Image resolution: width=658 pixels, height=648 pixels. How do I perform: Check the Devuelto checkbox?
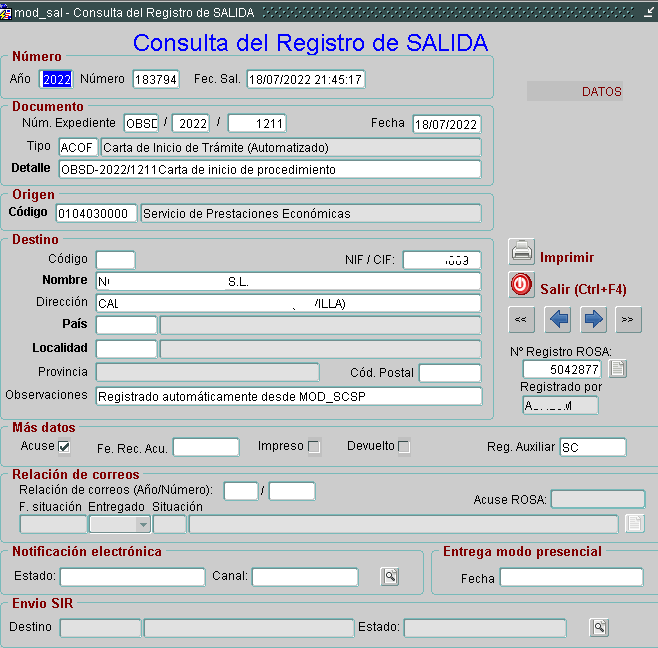(404, 447)
